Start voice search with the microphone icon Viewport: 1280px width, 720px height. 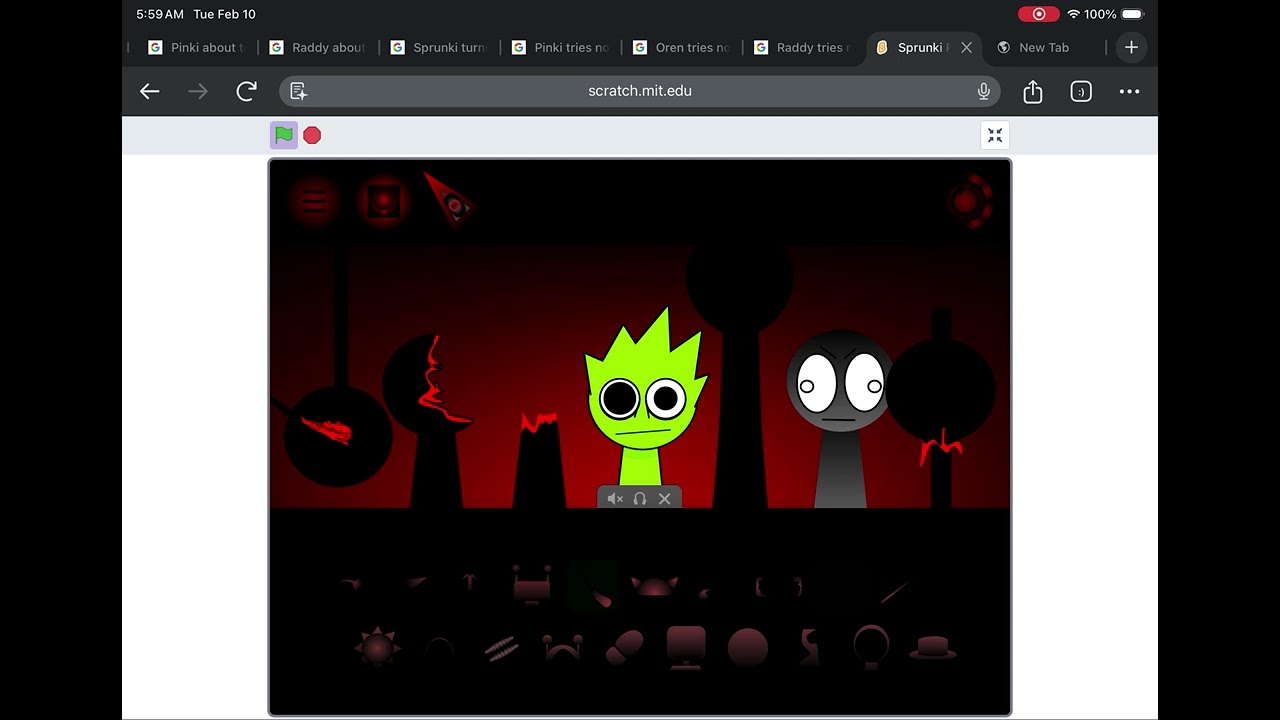[984, 91]
